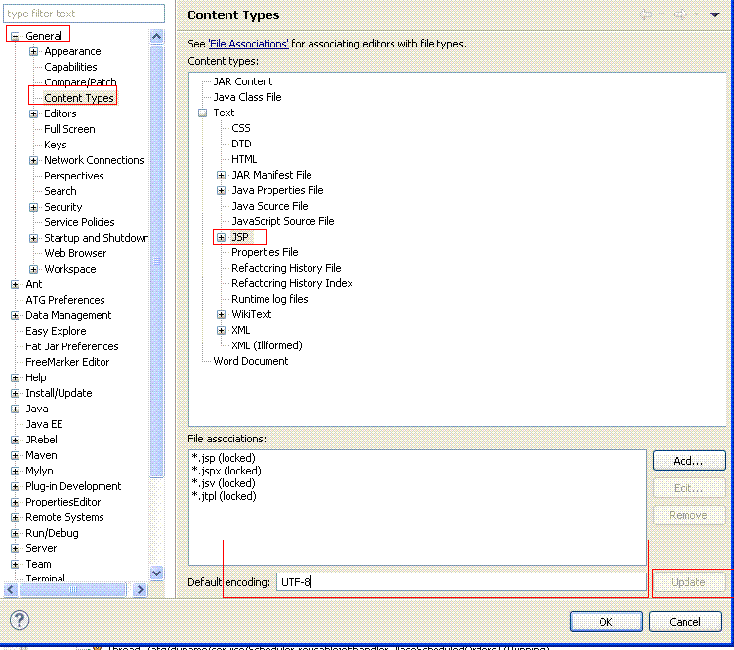Select Service Policies page
Viewport: 734px width, 650px height.
coord(79,222)
